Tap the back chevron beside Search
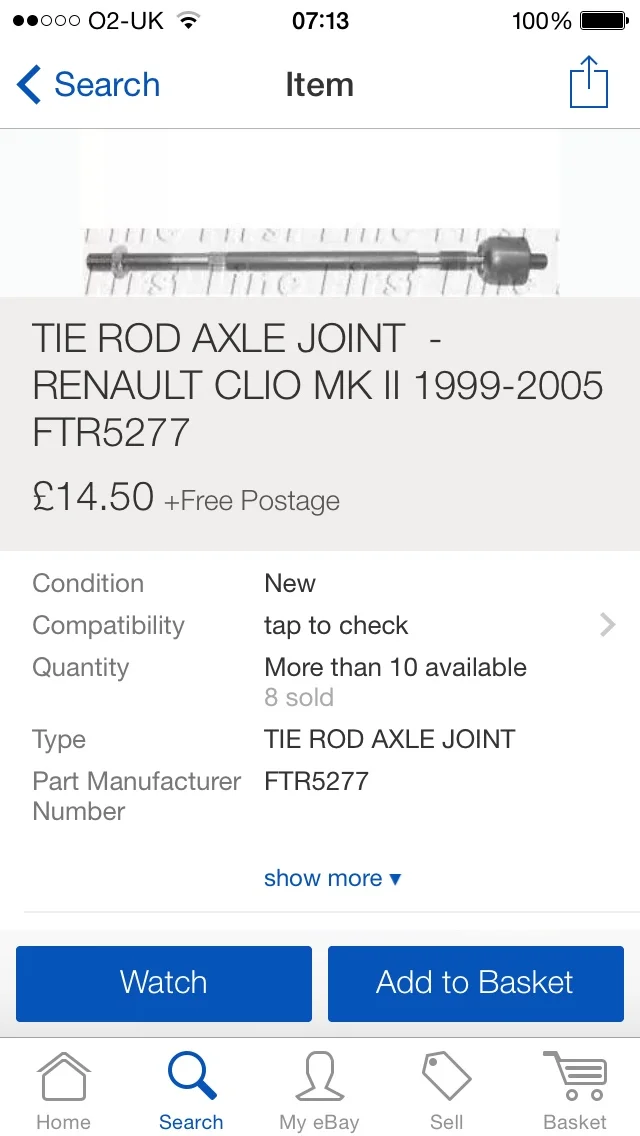The image size is (640, 1136). 29,84
